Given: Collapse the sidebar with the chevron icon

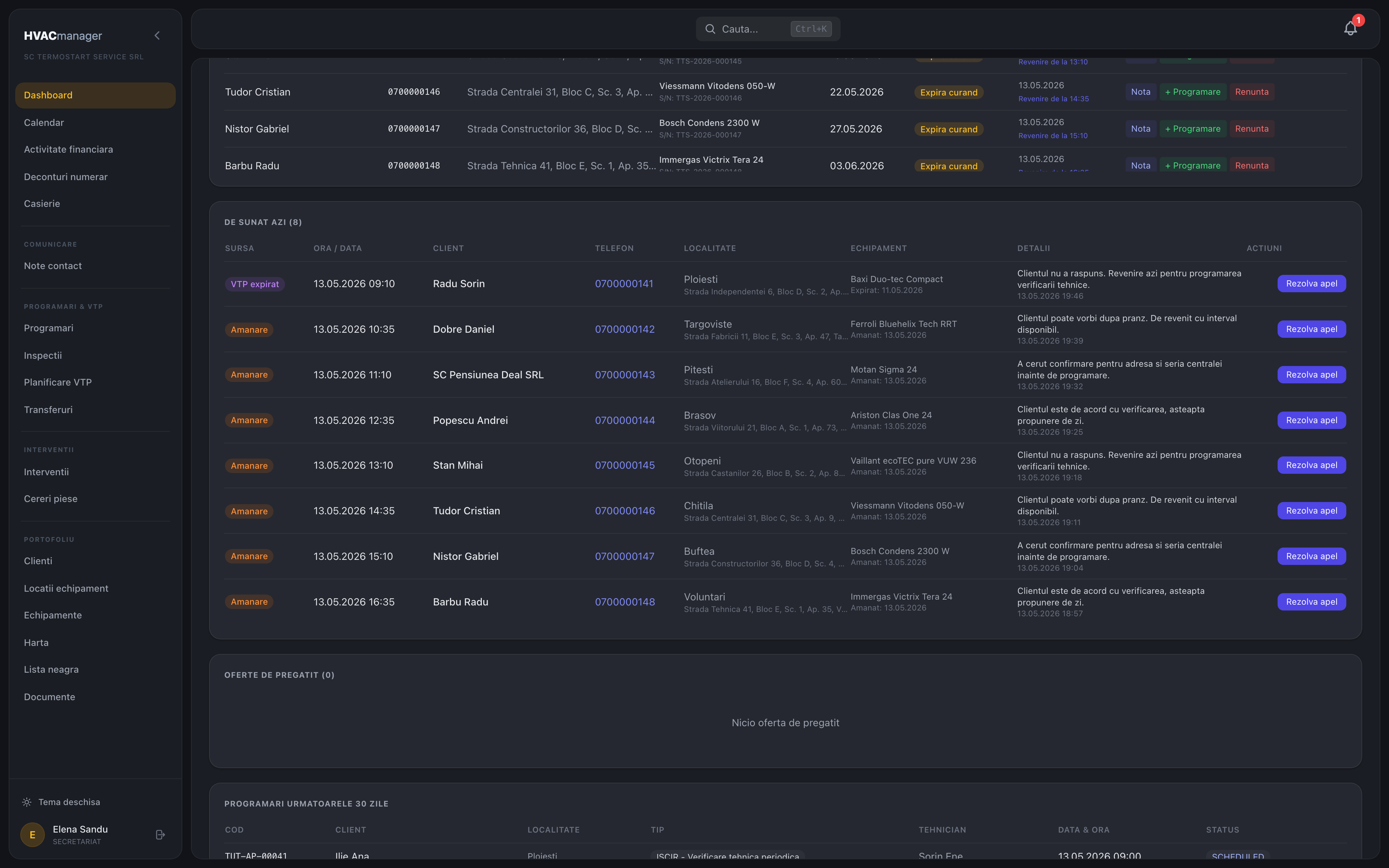Looking at the screenshot, I should point(157,35).
